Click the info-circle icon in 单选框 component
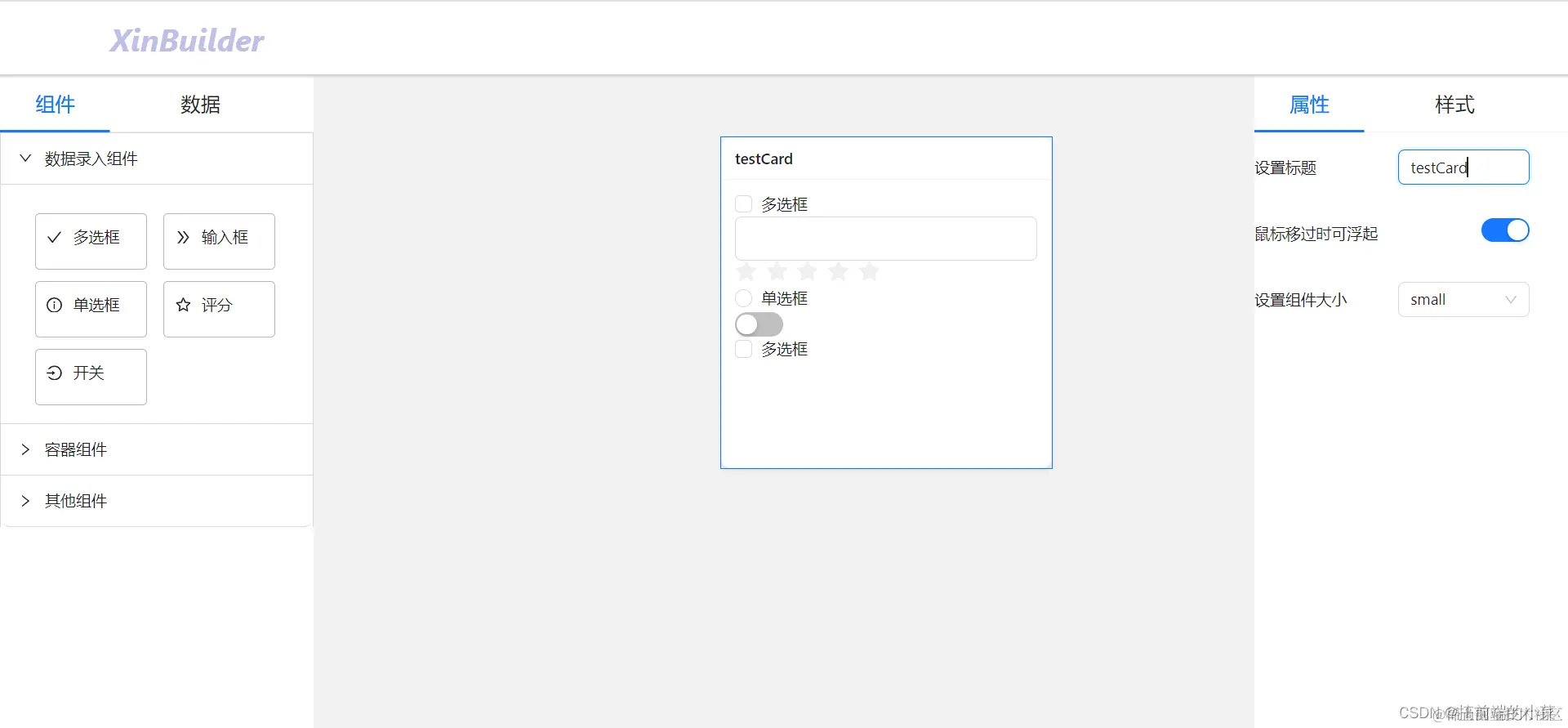The image size is (1568, 728). click(x=54, y=306)
